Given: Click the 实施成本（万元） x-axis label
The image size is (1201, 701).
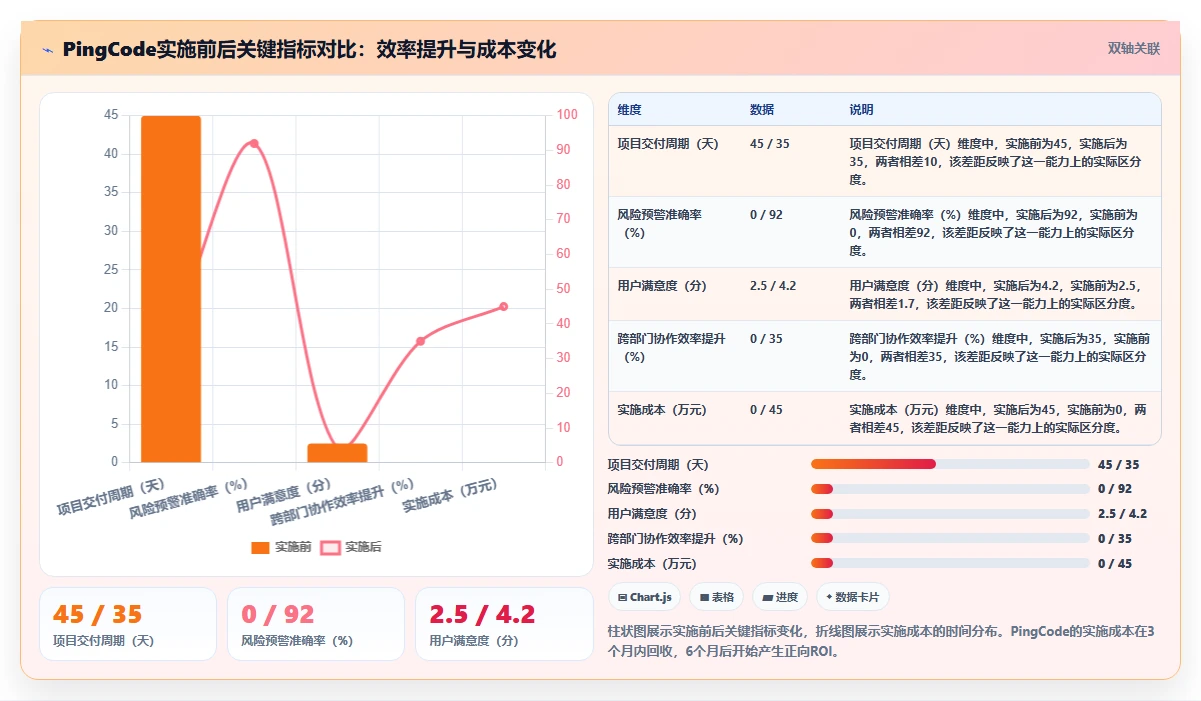Looking at the screenshot, I should [x=450, y=495].
